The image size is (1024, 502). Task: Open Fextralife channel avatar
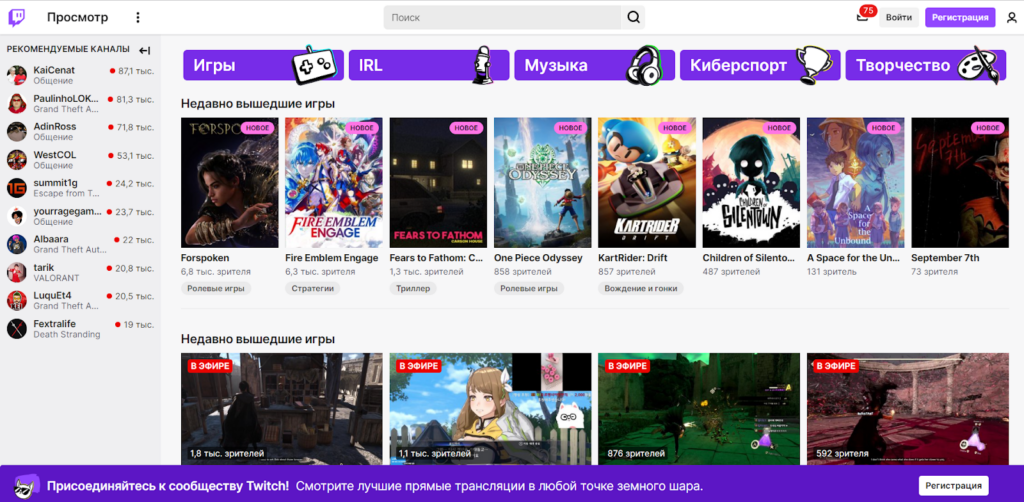17,329
